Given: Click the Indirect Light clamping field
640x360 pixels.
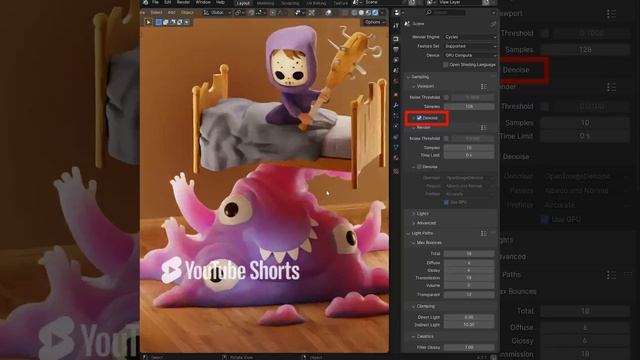Looking at the screenshot, I should tap(469, 325).
